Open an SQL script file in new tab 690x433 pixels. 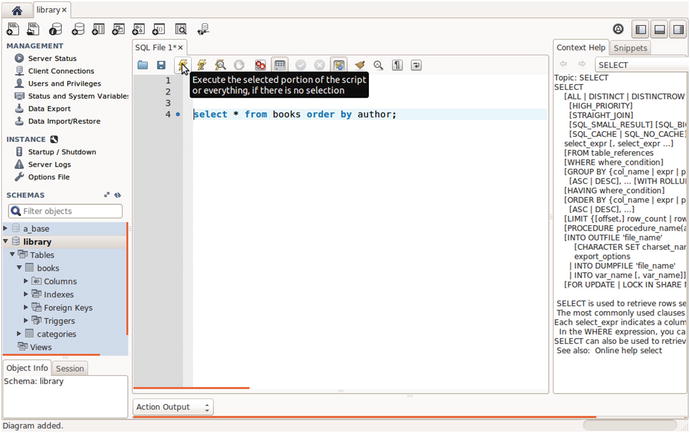tap(33, 29)
